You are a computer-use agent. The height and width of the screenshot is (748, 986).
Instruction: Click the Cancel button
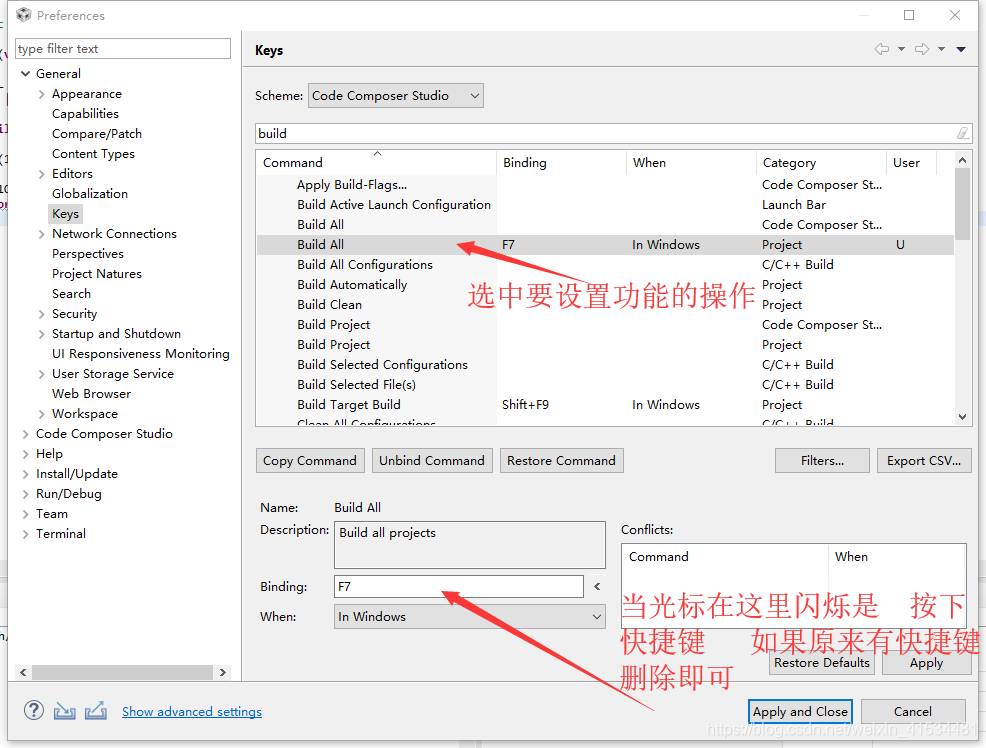tap(912, 712)
